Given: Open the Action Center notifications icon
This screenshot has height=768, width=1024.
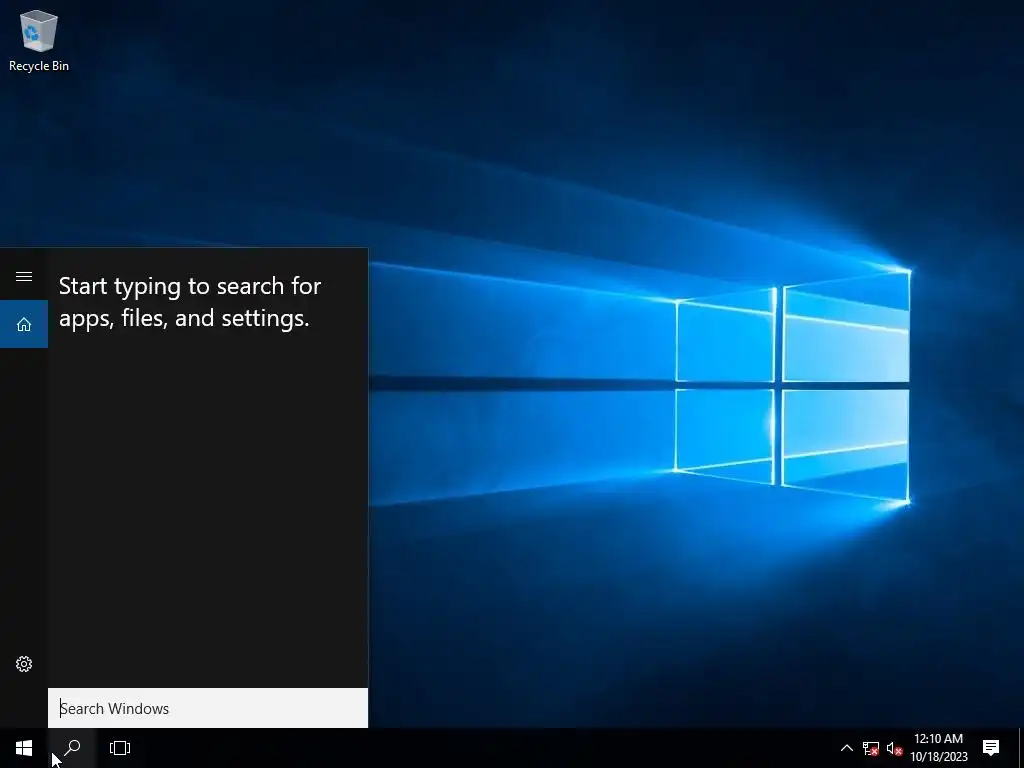Looking at the screenshot, I should (x=991, y=748).
